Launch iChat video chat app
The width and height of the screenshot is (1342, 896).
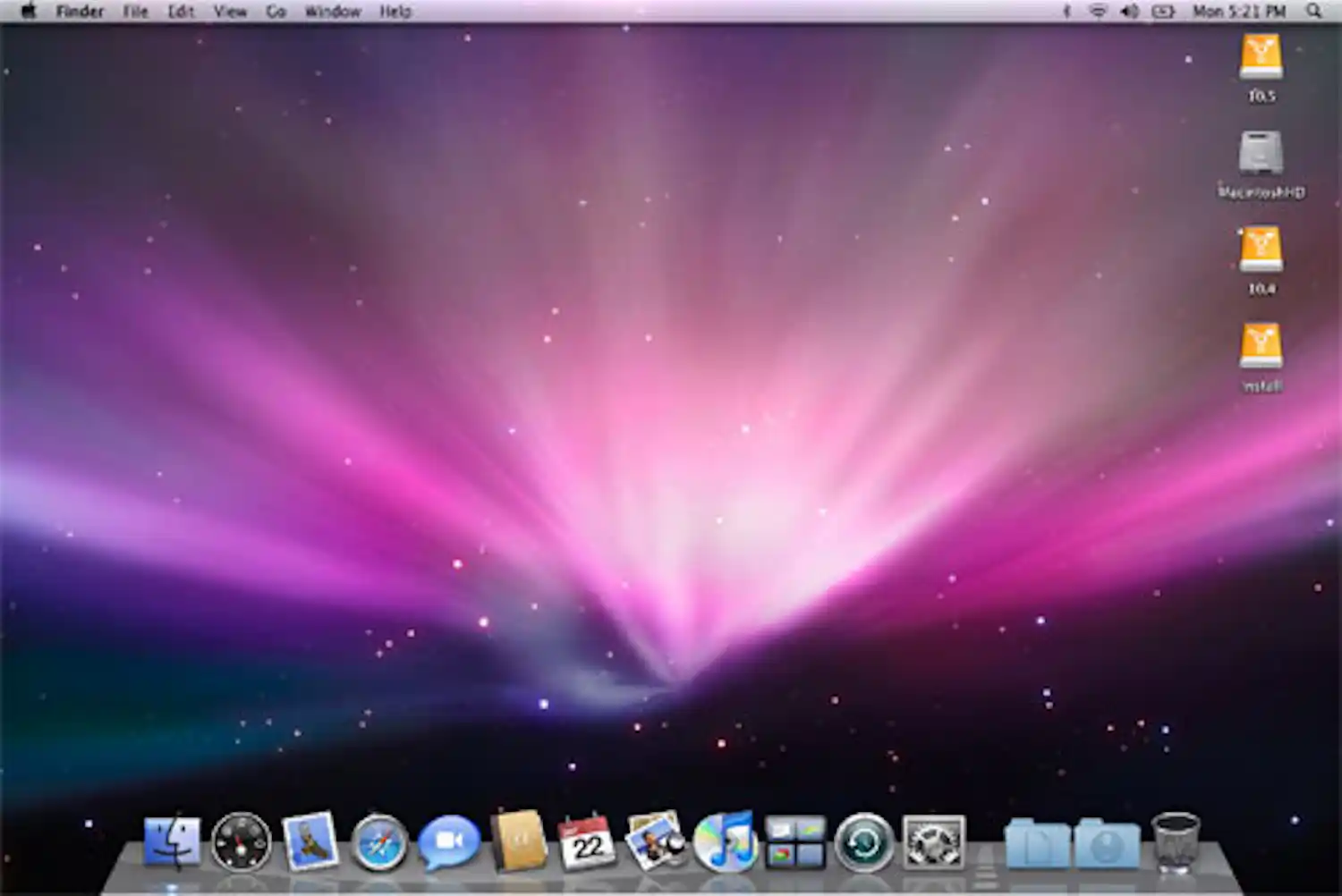(449, 841)
